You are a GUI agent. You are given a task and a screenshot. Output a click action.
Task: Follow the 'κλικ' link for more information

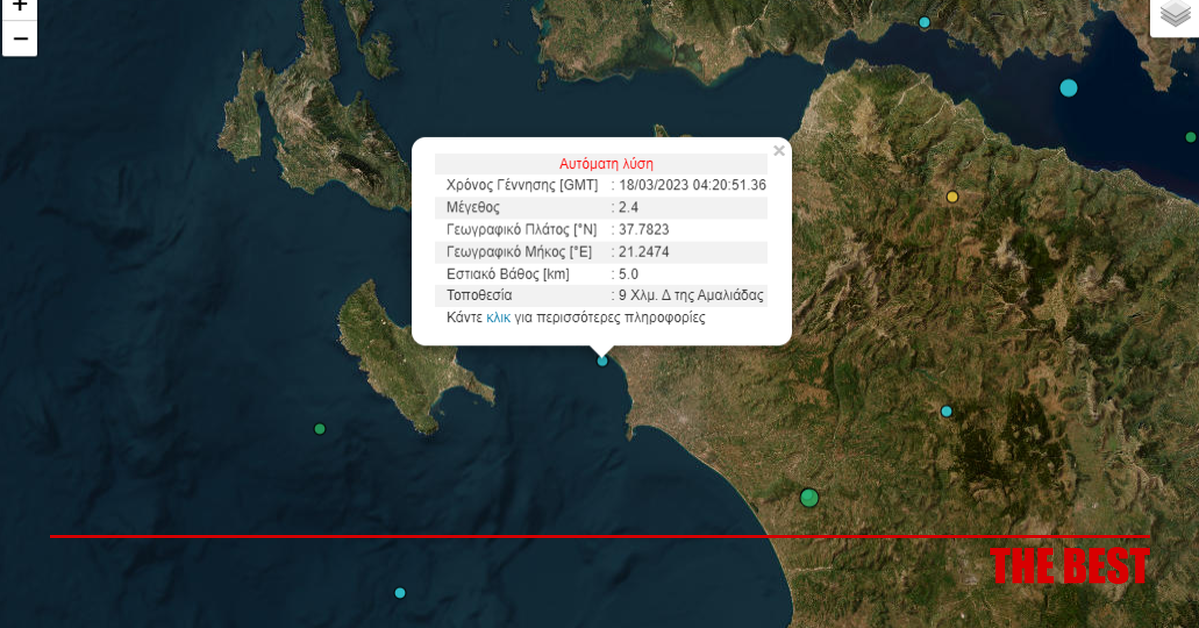[x=498, y=318]
